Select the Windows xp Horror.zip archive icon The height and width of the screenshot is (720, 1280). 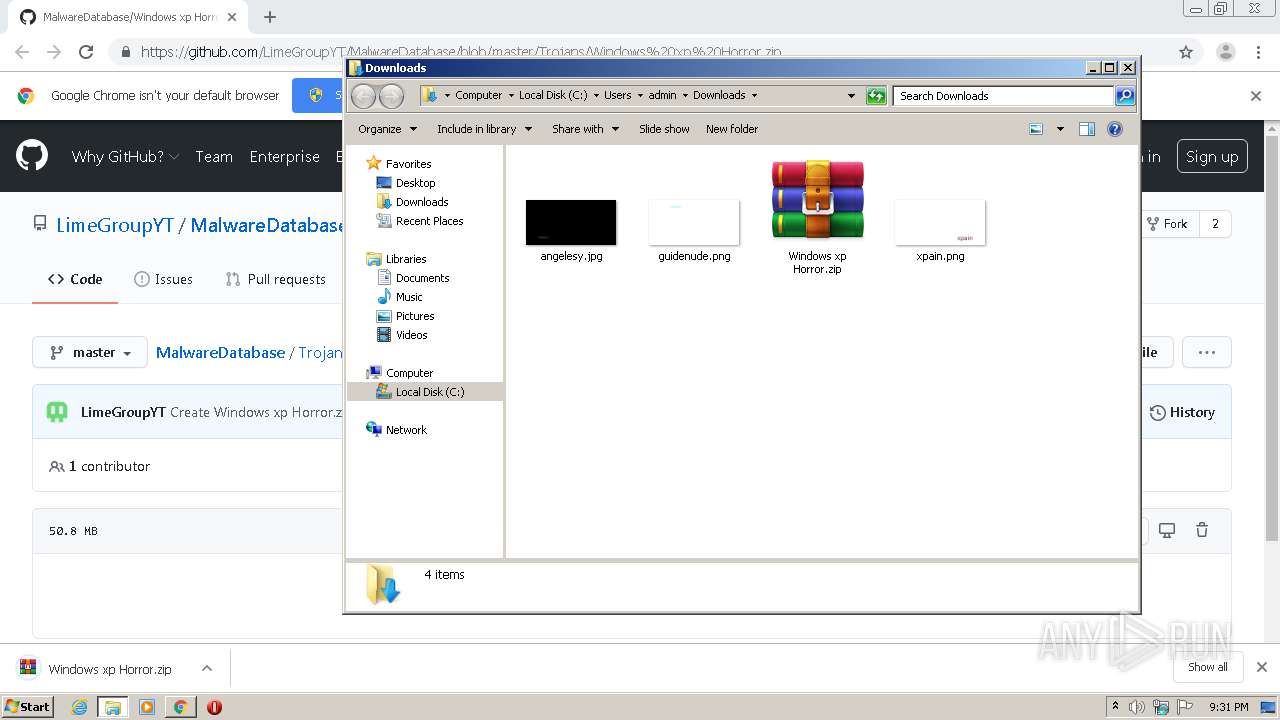[817, 200]
